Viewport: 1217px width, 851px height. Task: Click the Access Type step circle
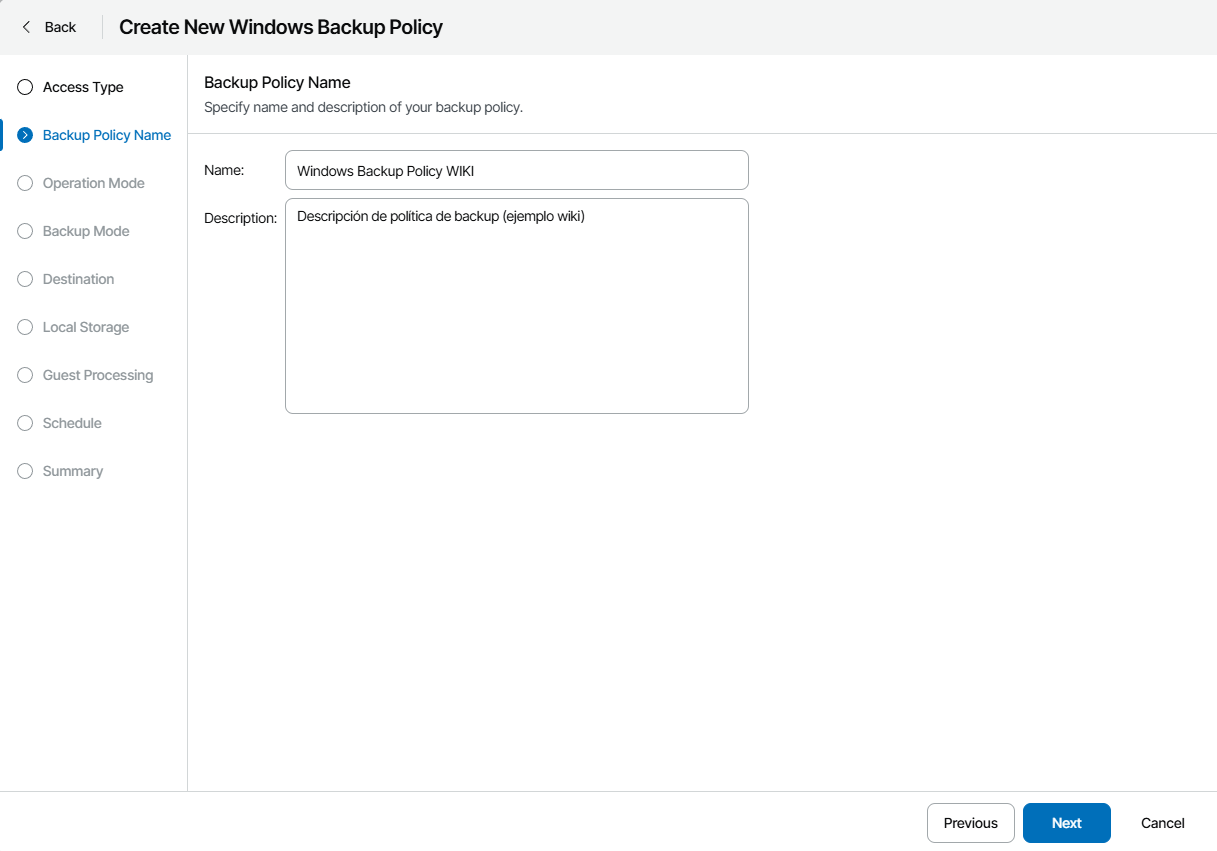[x=25, y=87]
